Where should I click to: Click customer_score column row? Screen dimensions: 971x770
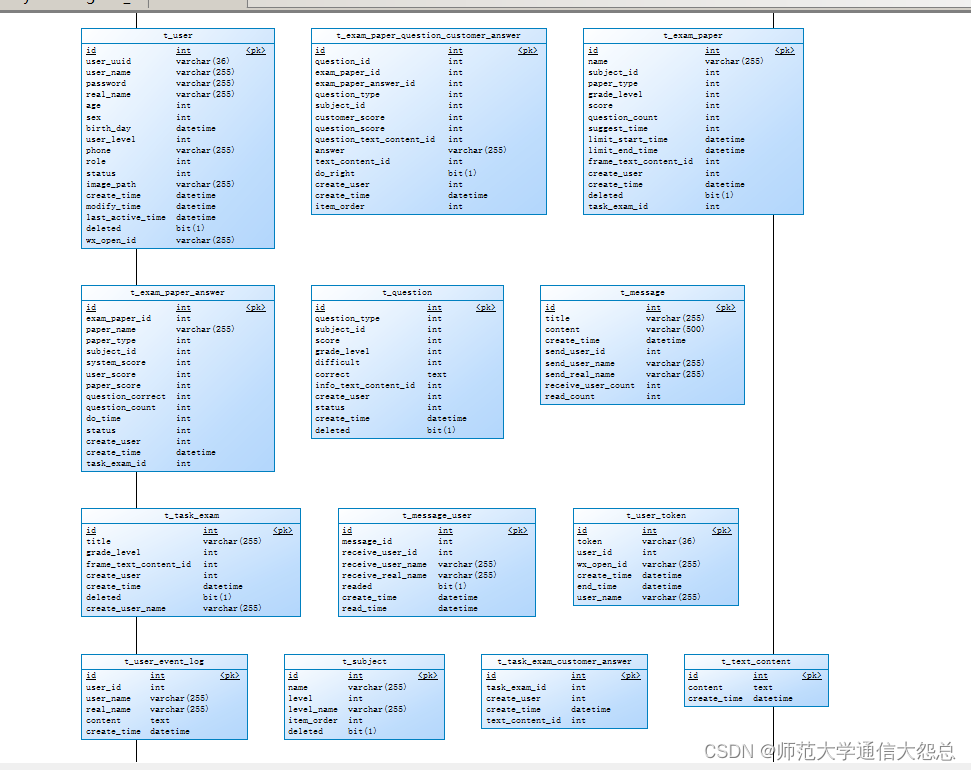tap(350, 117)
